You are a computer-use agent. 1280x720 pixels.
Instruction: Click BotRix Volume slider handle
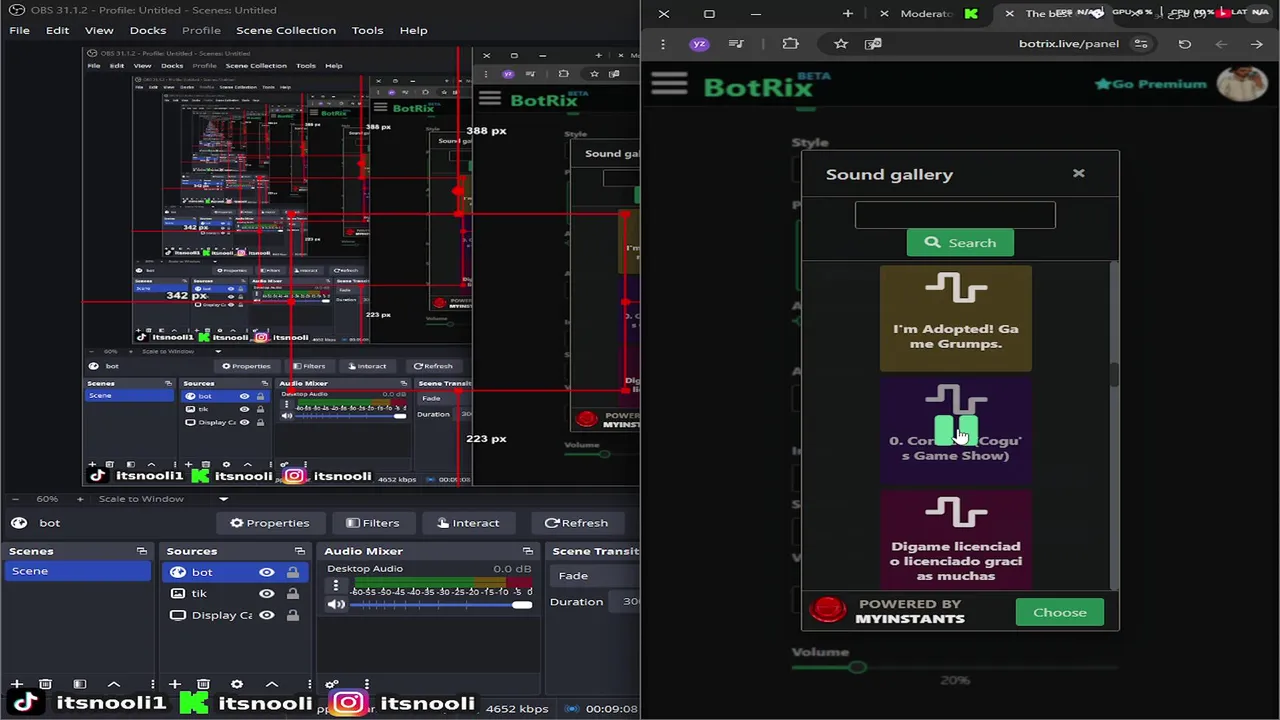tap(857, 667)
